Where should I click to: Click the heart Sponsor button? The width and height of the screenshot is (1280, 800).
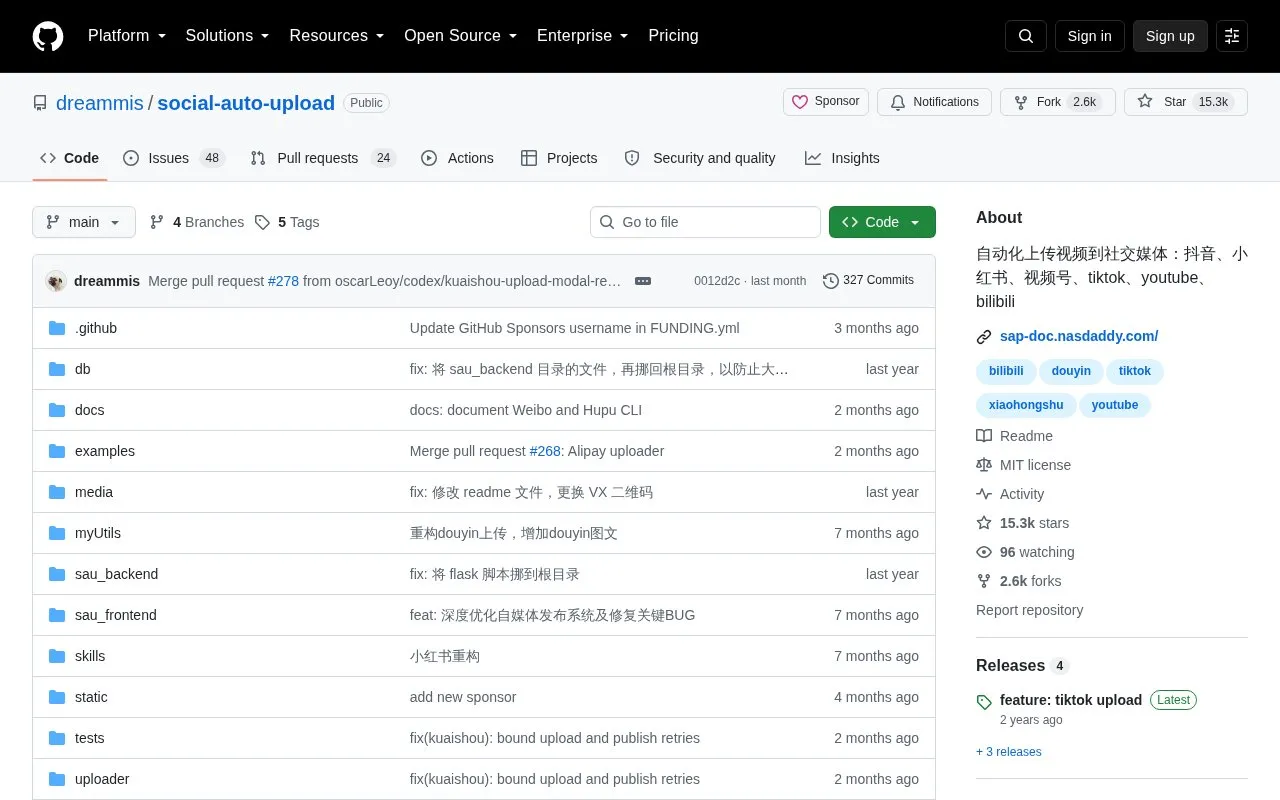click(x=826, y=102)
